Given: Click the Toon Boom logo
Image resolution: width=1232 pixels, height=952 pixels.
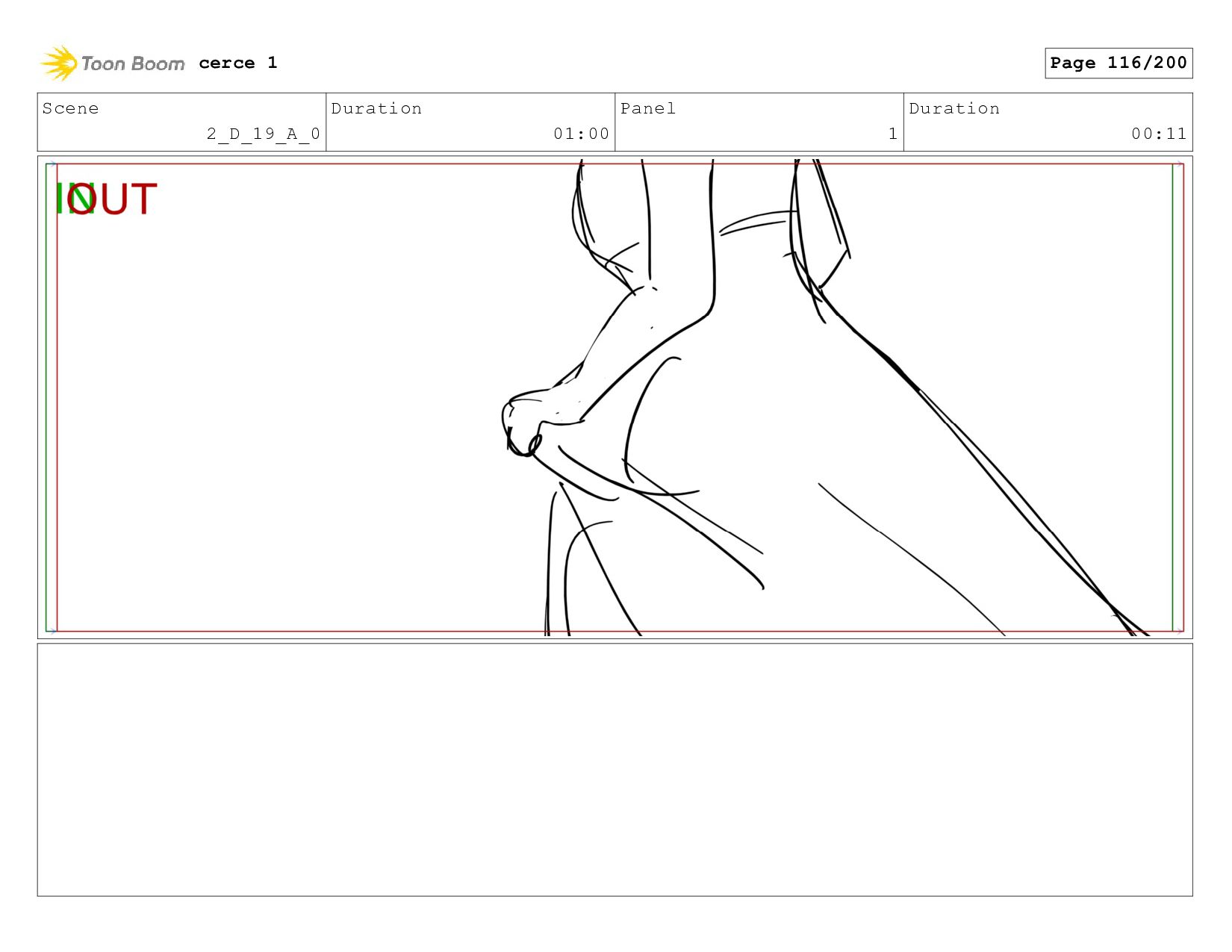Looking at the screenshot, I should point(112,63).
